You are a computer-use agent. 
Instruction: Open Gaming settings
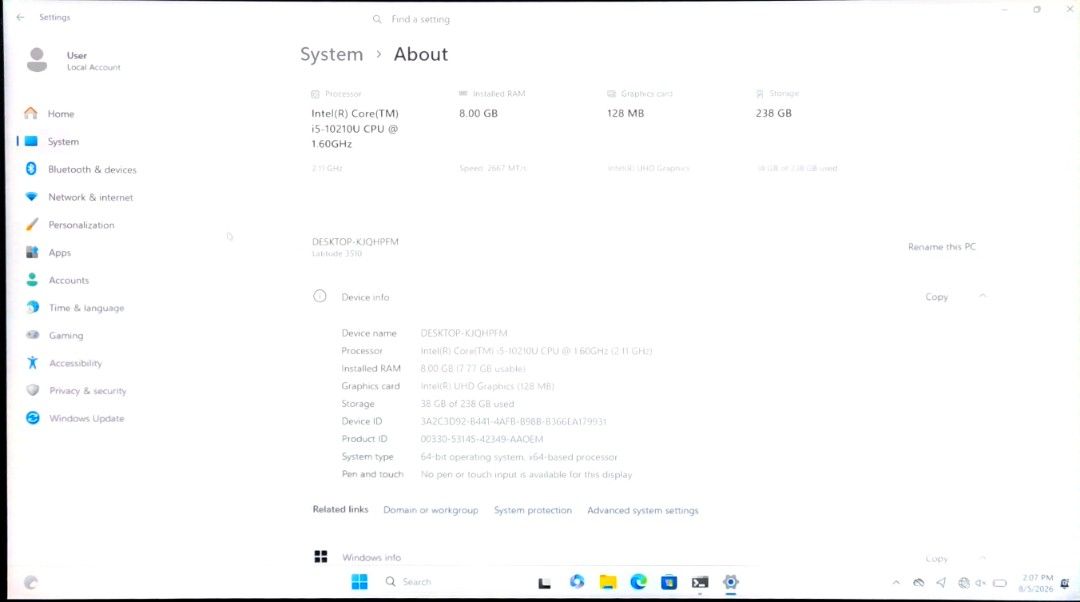click(x=65, y=335)
